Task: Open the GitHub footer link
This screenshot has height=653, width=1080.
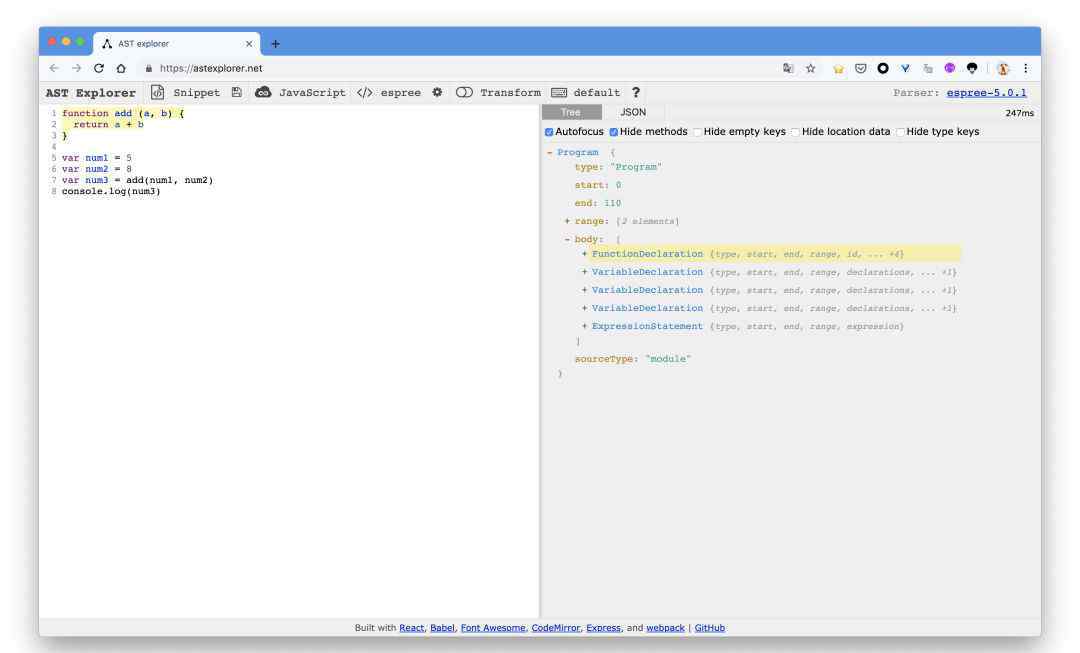Action: pos(709,628)
